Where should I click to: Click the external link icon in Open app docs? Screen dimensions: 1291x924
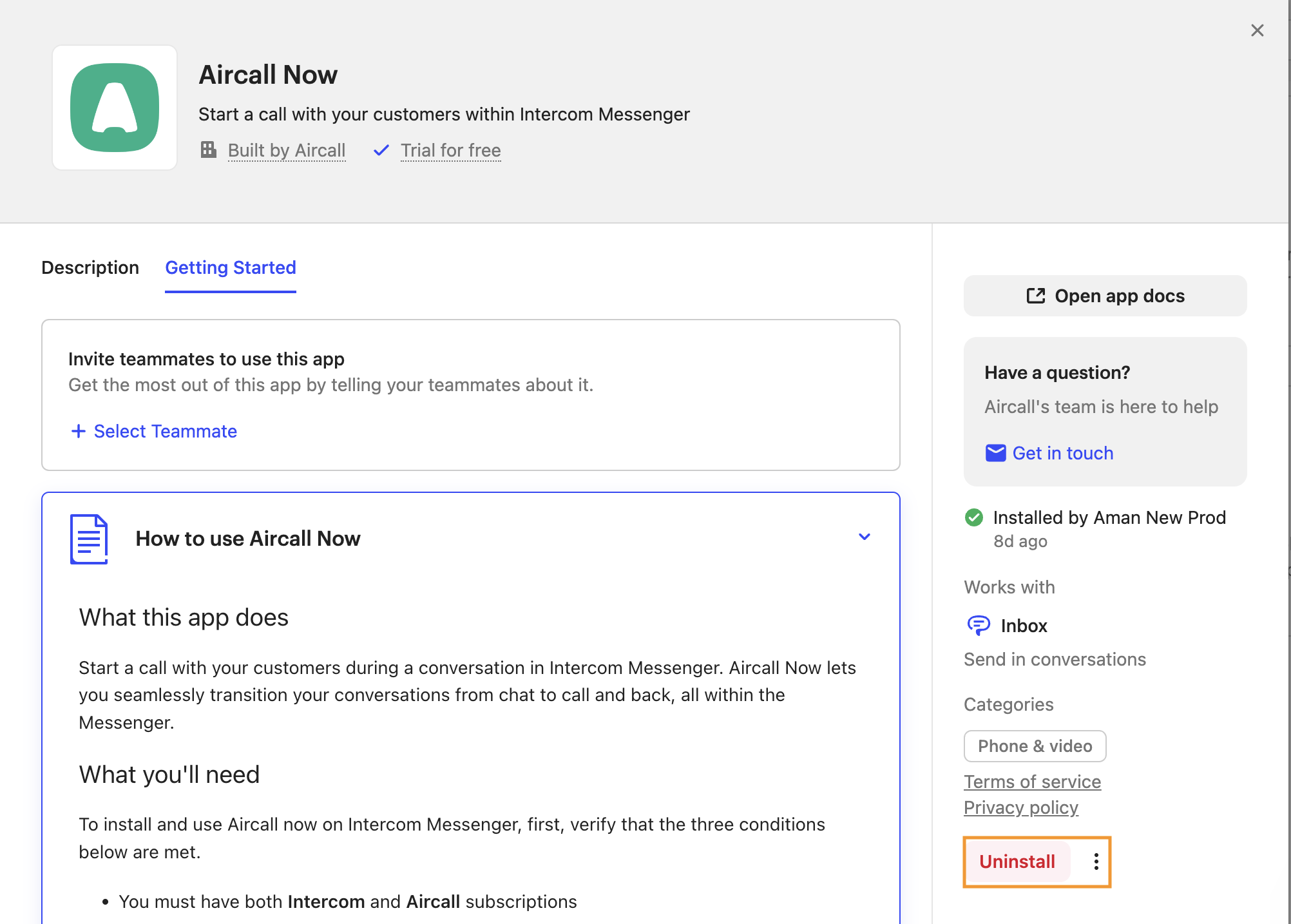coord(1035,296)
